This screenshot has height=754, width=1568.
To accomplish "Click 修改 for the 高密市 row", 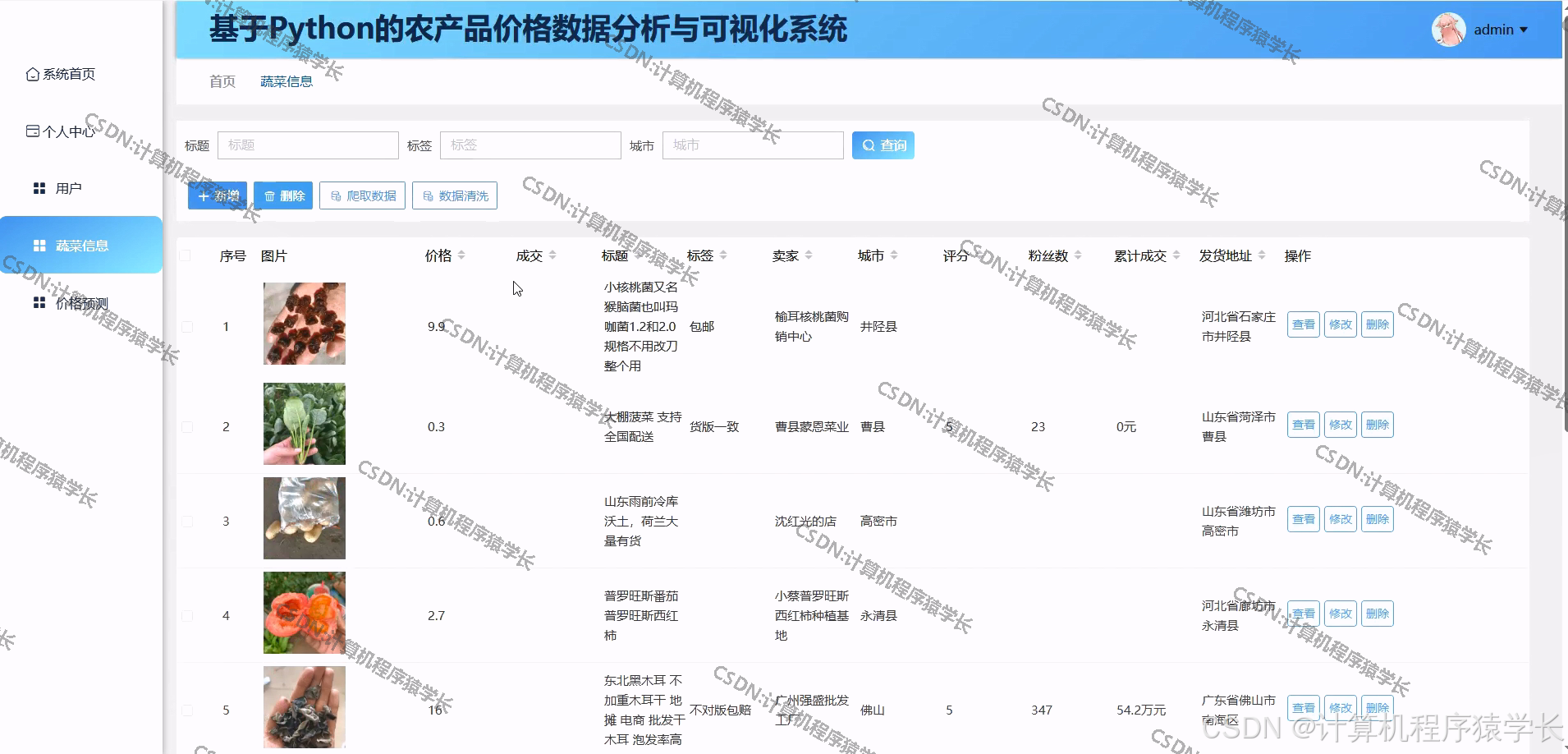I will (1341, 519).
